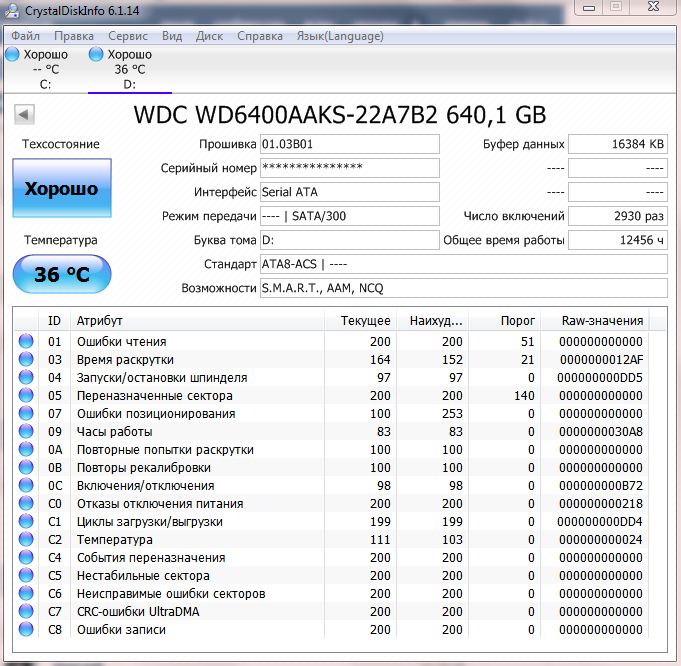Click the status orb for Нестабильные сектора
The height and width of the screenshot is (666, 681).
(x=26, y=575)
